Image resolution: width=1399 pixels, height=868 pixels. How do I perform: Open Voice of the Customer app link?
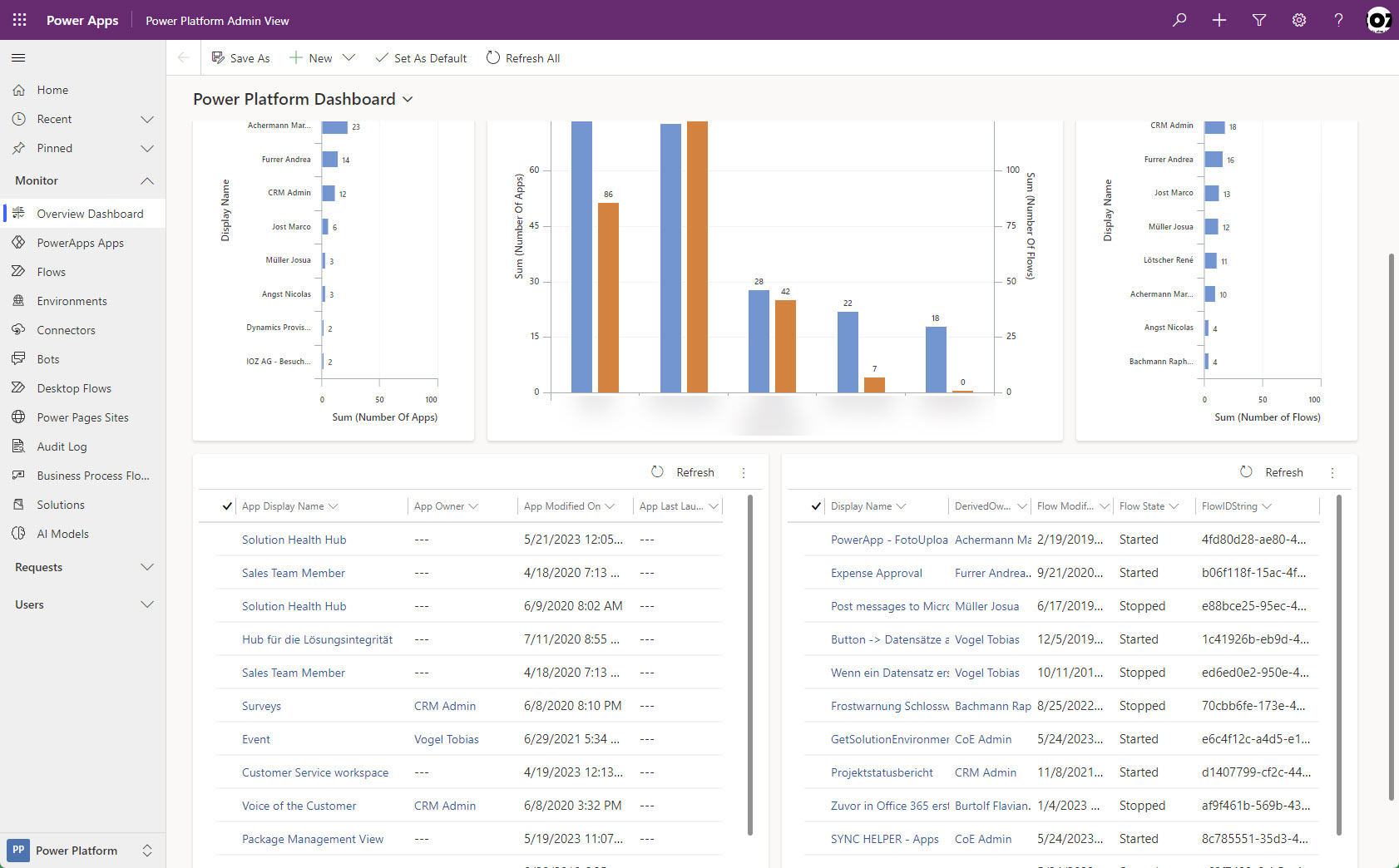(x=299, y=806)
